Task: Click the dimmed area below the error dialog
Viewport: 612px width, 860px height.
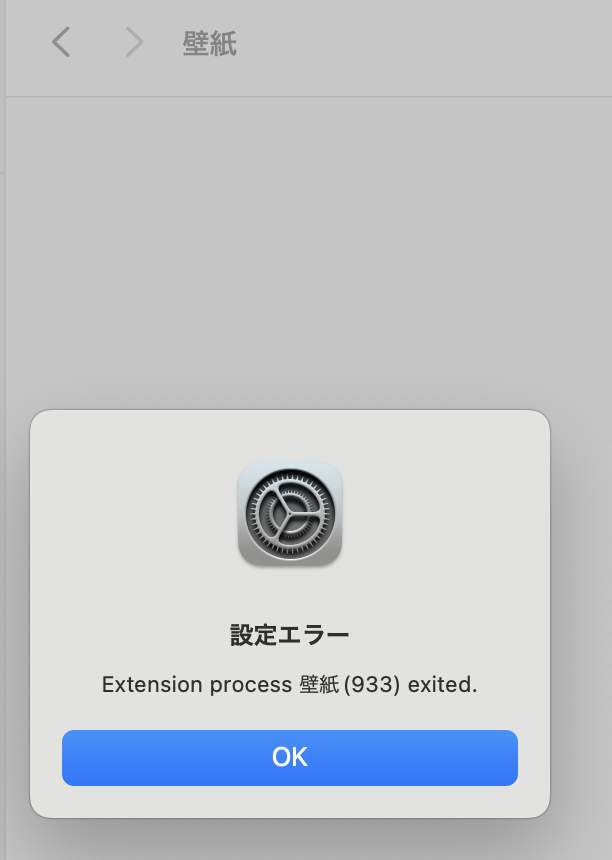Action: pos(307,840)
